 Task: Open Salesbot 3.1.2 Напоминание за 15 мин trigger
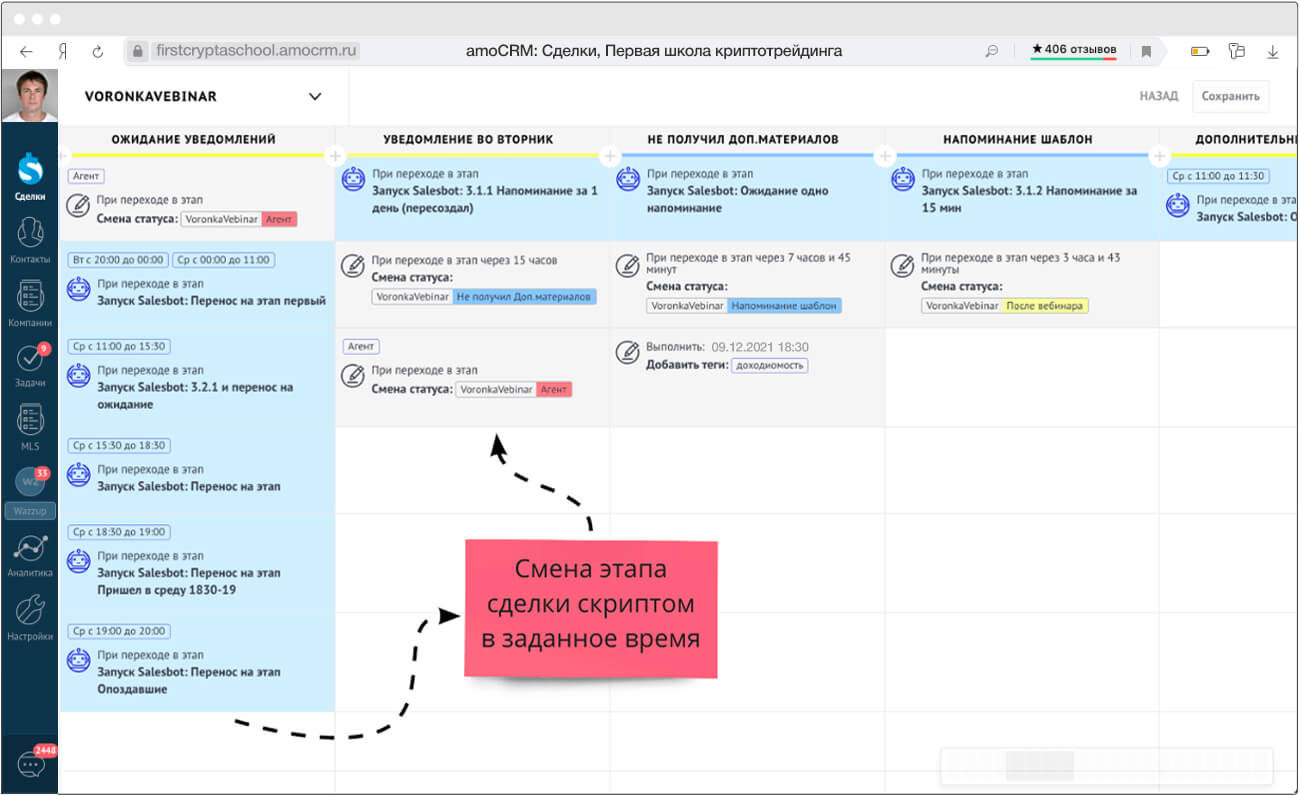pyautogui.click(x=1022, y=198)
